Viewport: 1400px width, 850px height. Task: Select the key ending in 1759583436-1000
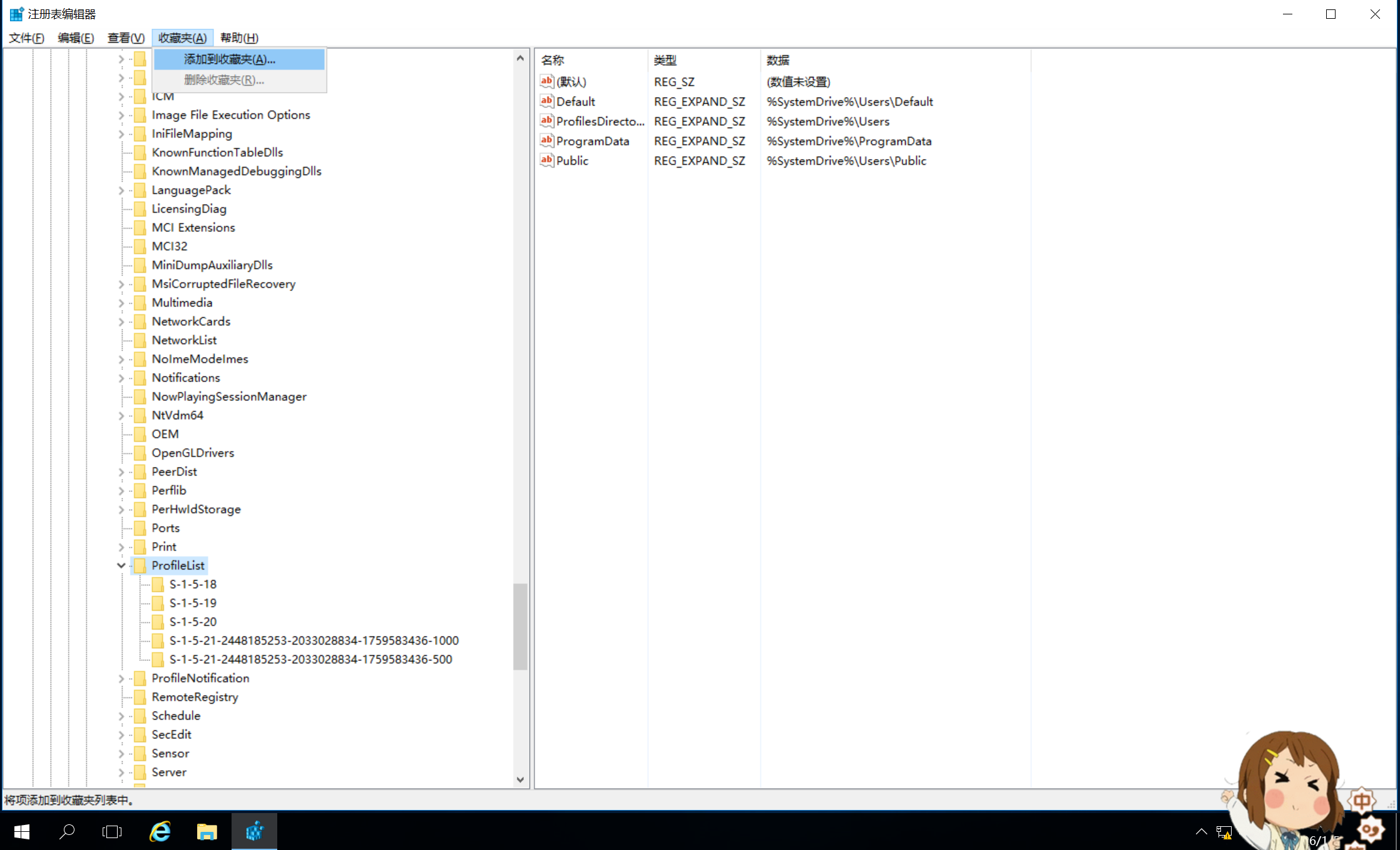314,640
